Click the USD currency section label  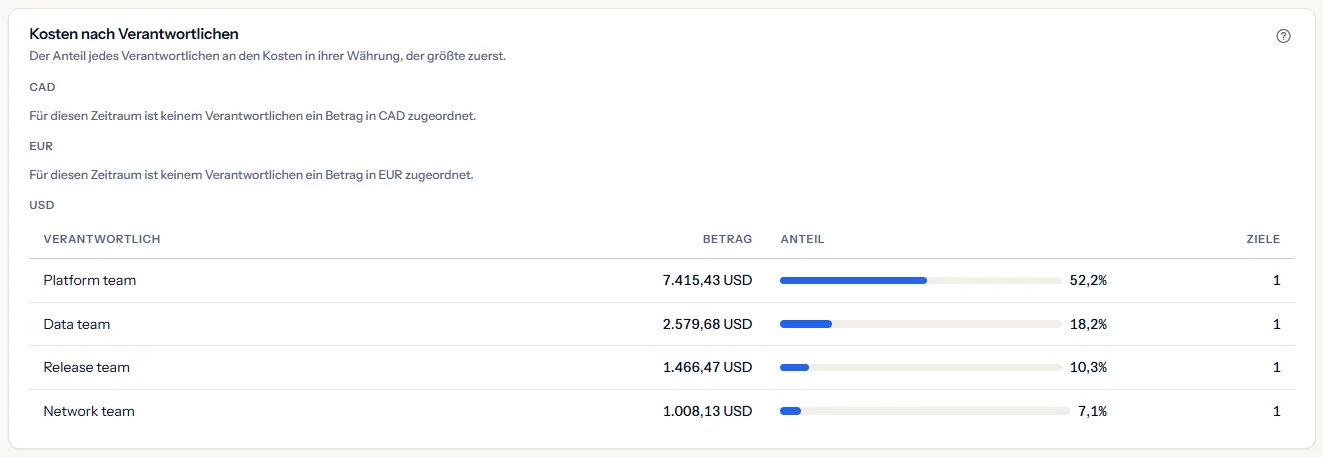(42, 205)
